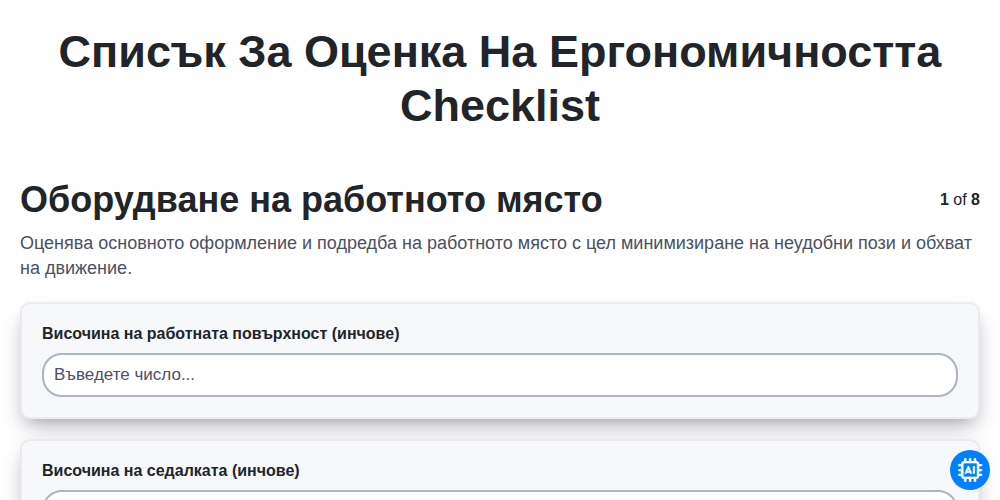Click the 'Височина на седалката (инчове)' label
The width and height of the screenshot is (1000, 500).
point(171,471)
